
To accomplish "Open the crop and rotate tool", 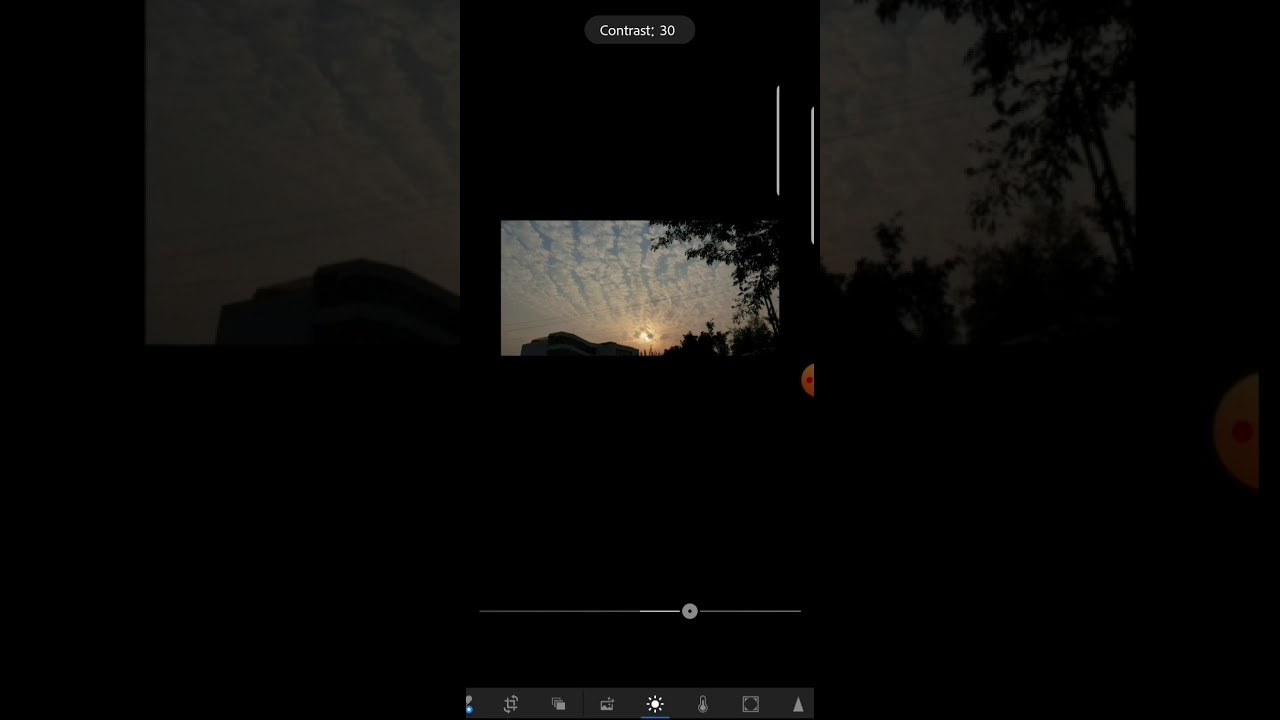I will [x=511, y=704].
